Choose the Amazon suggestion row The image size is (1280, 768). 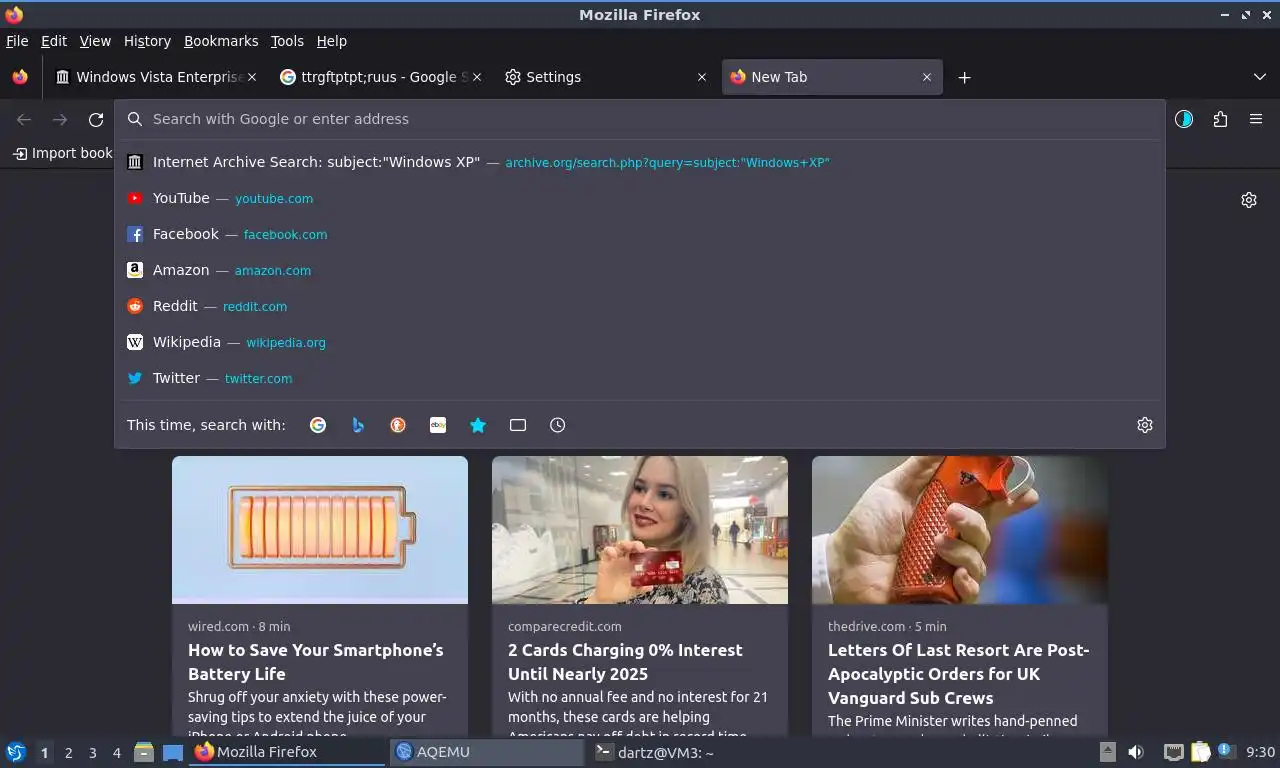(640, 270)
